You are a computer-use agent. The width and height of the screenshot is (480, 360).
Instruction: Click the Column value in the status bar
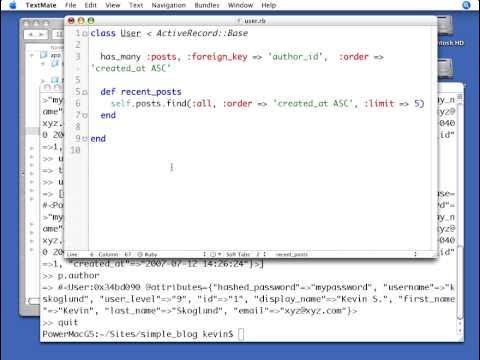coord(128,254)
